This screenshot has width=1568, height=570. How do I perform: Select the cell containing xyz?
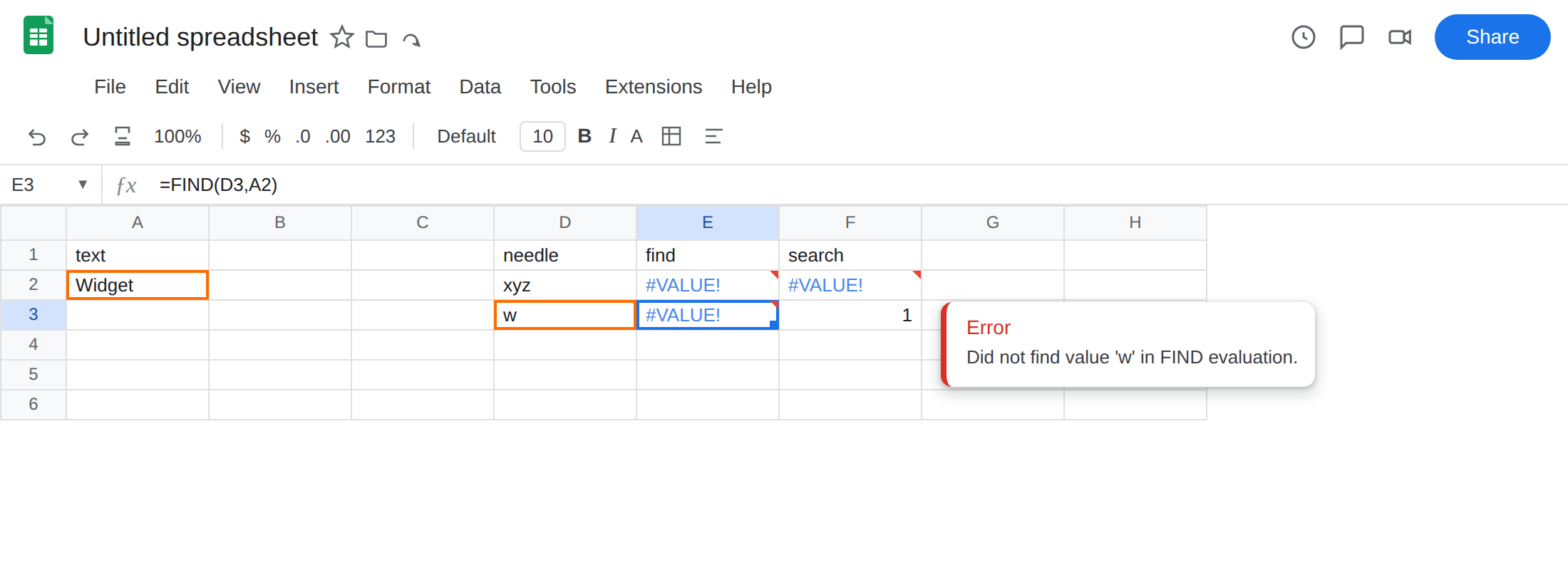565,285
